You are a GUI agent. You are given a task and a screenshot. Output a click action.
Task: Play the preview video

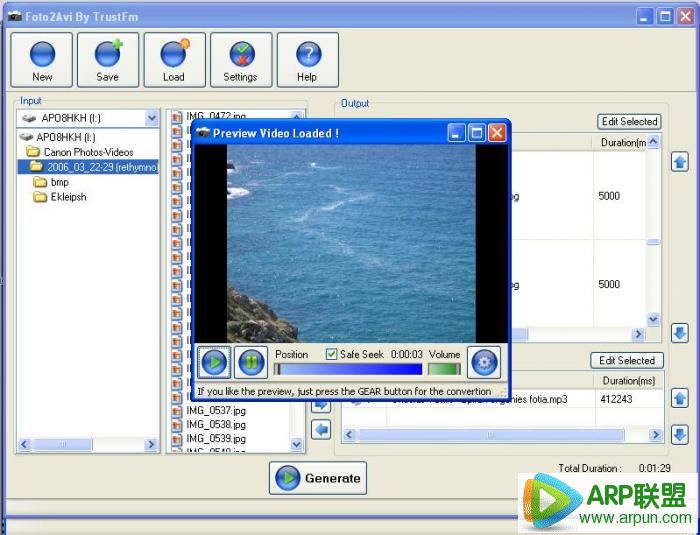click(214, 362)
